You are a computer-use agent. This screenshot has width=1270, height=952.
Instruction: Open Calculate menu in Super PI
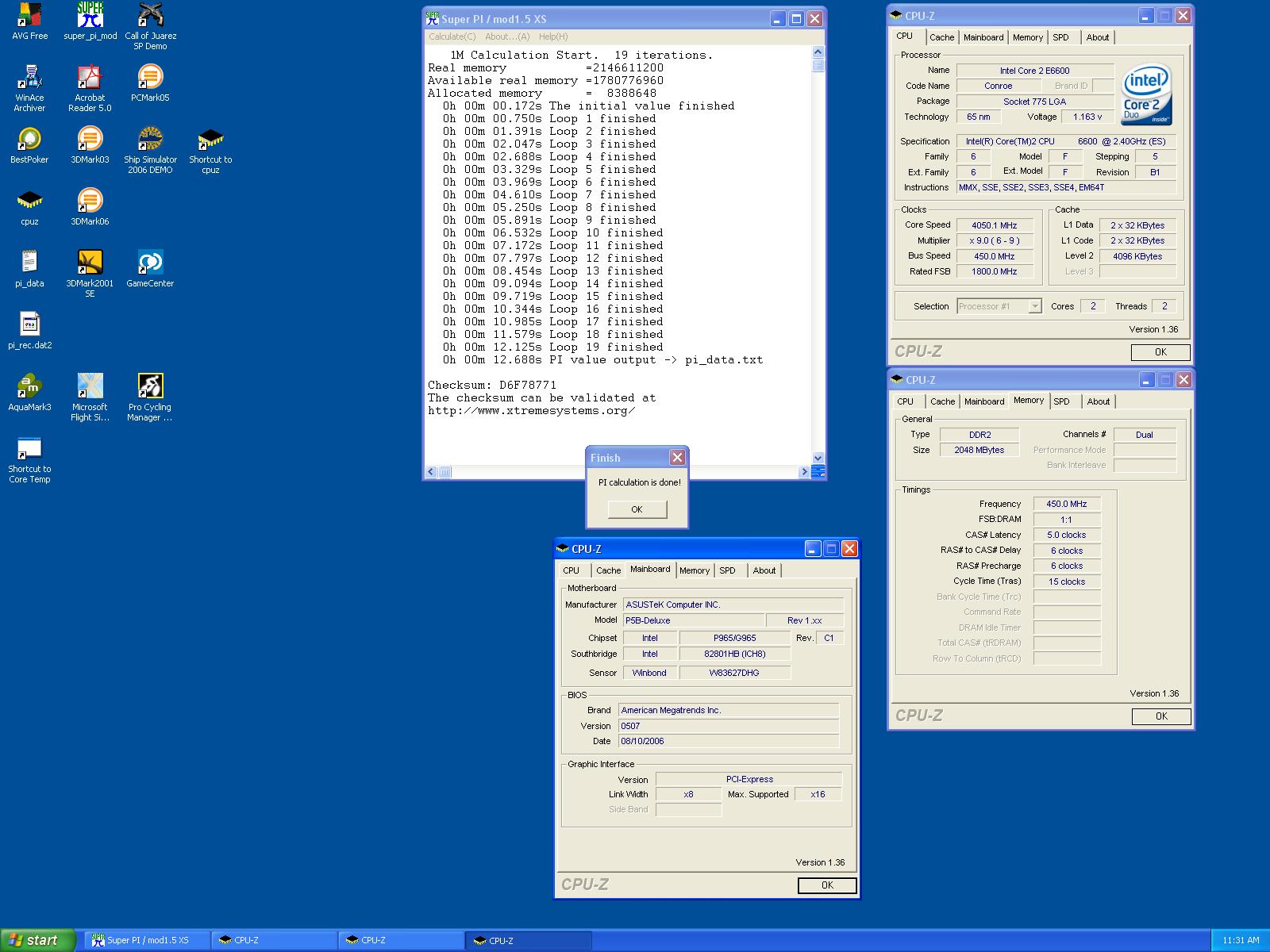point(452,36)
